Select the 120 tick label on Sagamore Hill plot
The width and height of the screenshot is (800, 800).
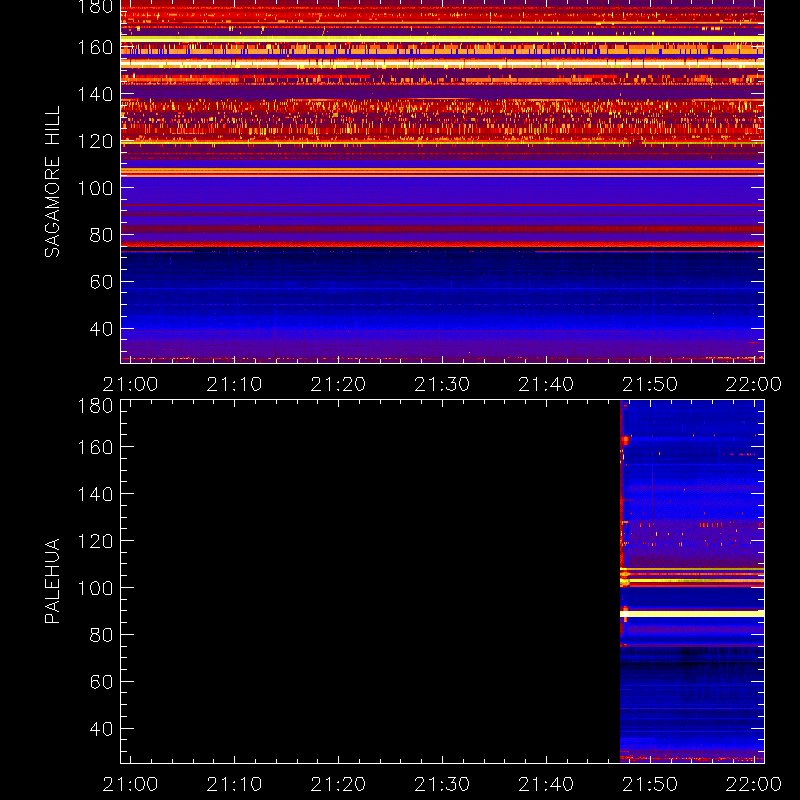click(95, 141)
